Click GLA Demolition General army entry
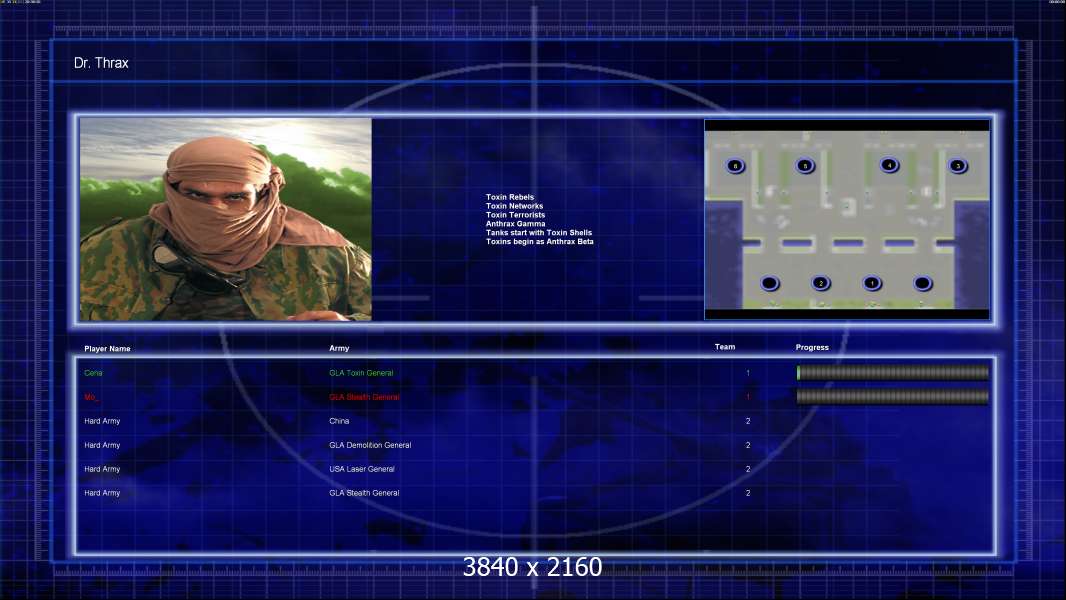 (370, 445)
